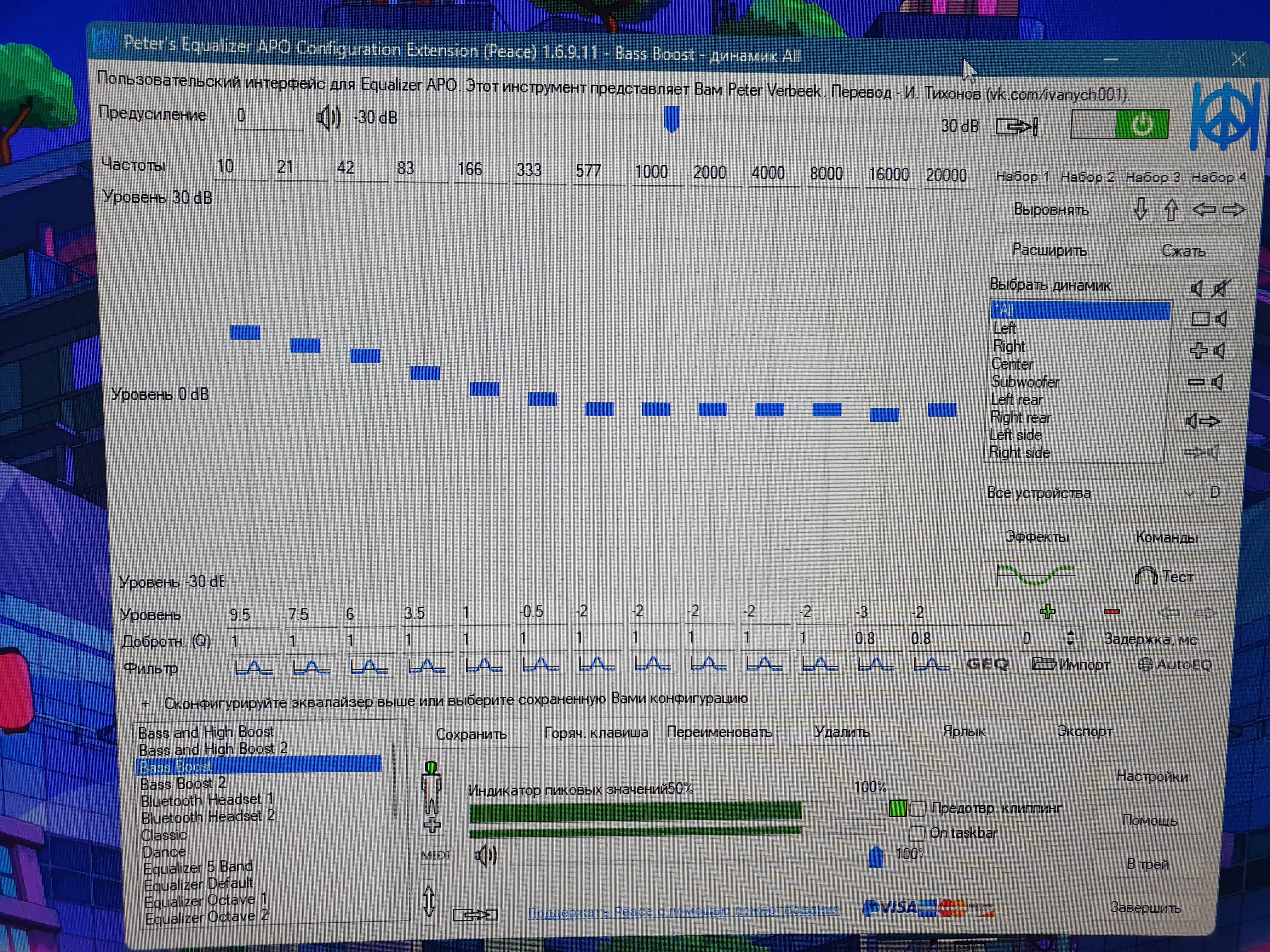Click the Сохранить button

[472, 734]
